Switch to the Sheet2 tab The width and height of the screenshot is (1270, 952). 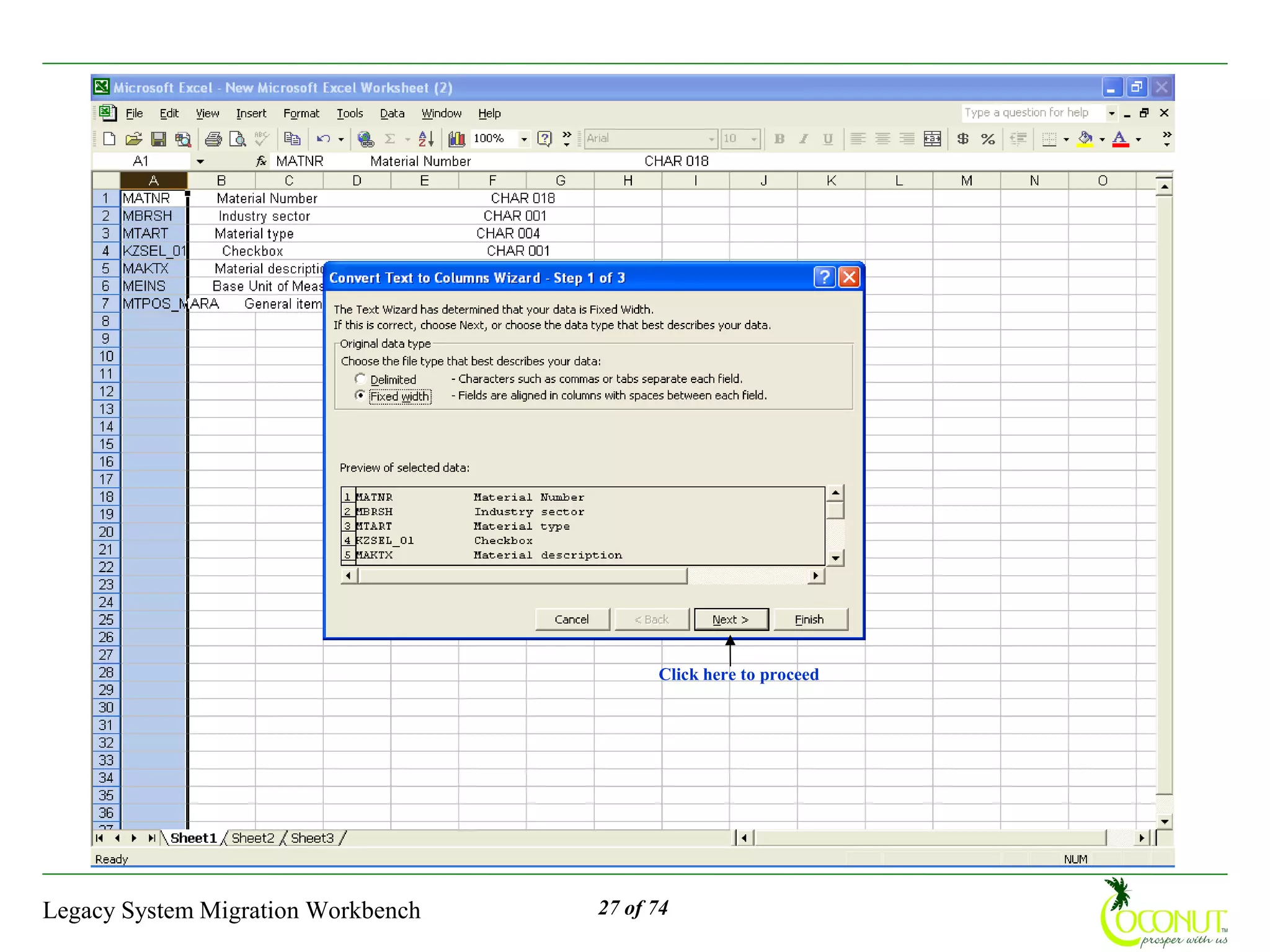click(253, 838)
